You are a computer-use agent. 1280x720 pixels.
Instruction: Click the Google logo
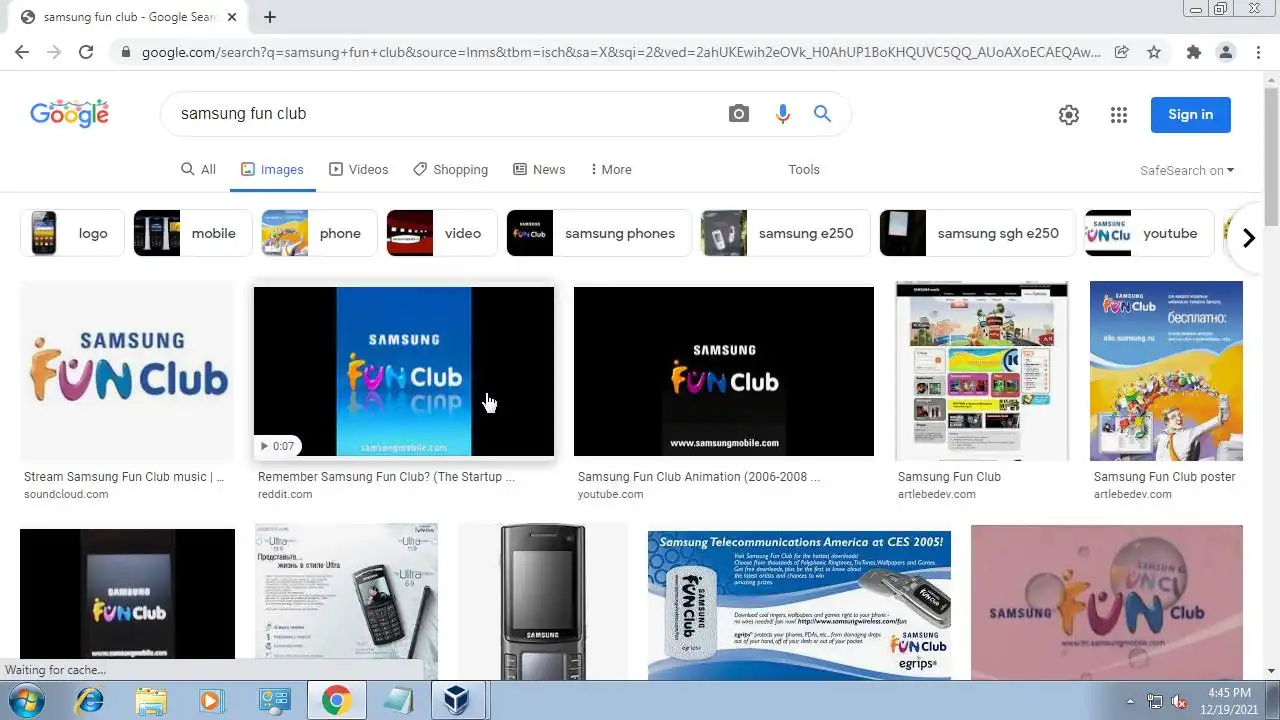(x=69, y=114)
